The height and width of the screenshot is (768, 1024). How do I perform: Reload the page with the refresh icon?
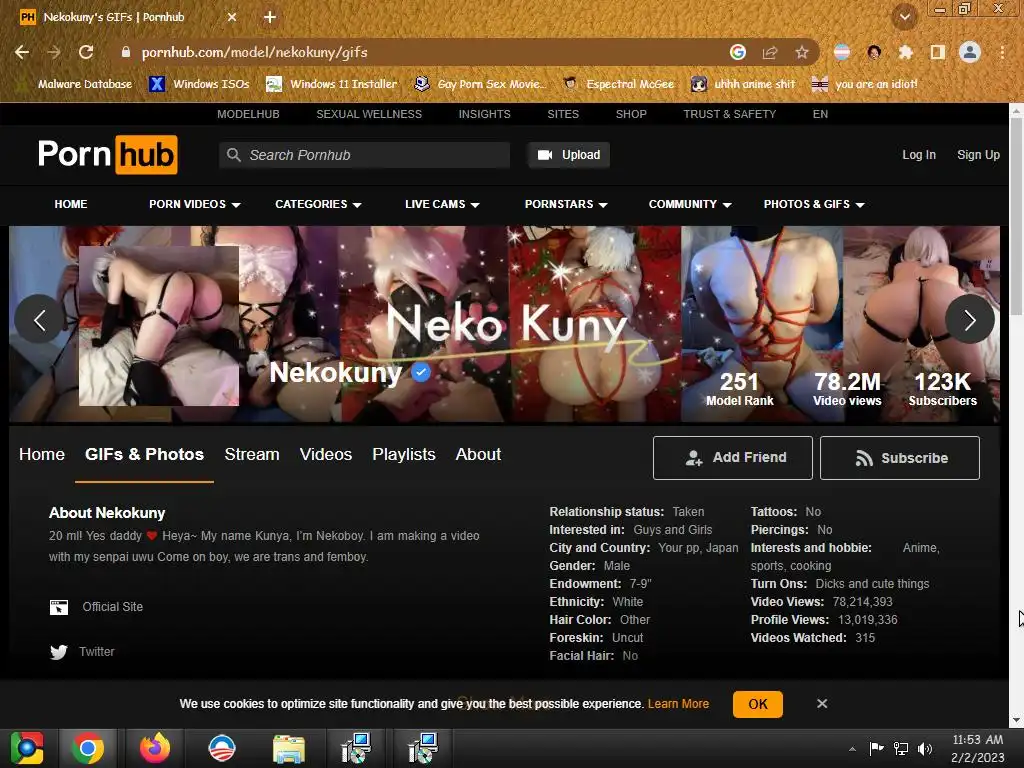pos(86,52)
